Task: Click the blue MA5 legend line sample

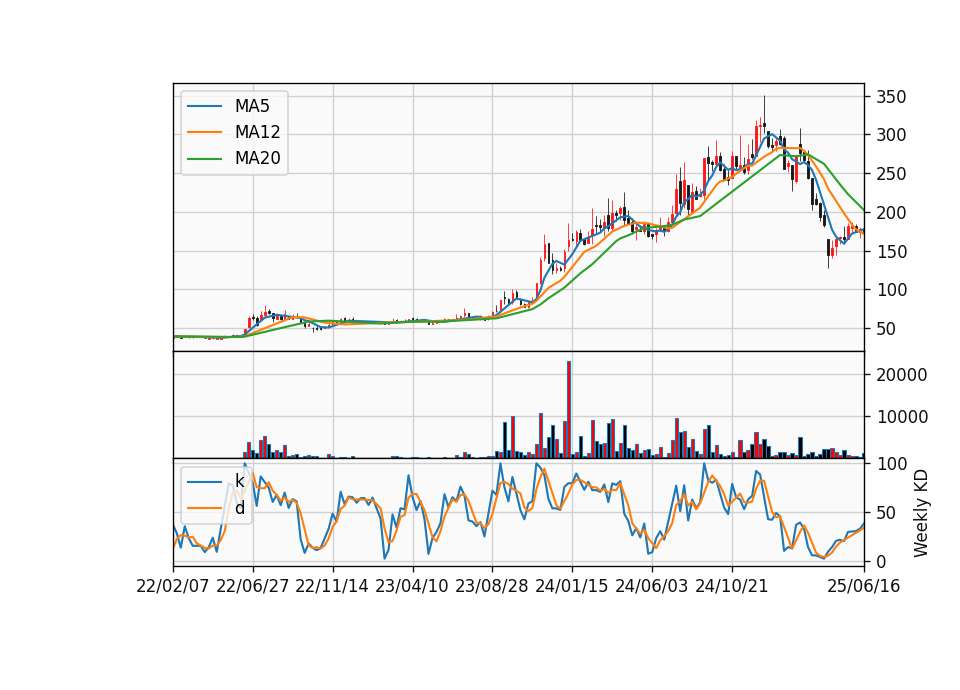Action: pos(204,107)
